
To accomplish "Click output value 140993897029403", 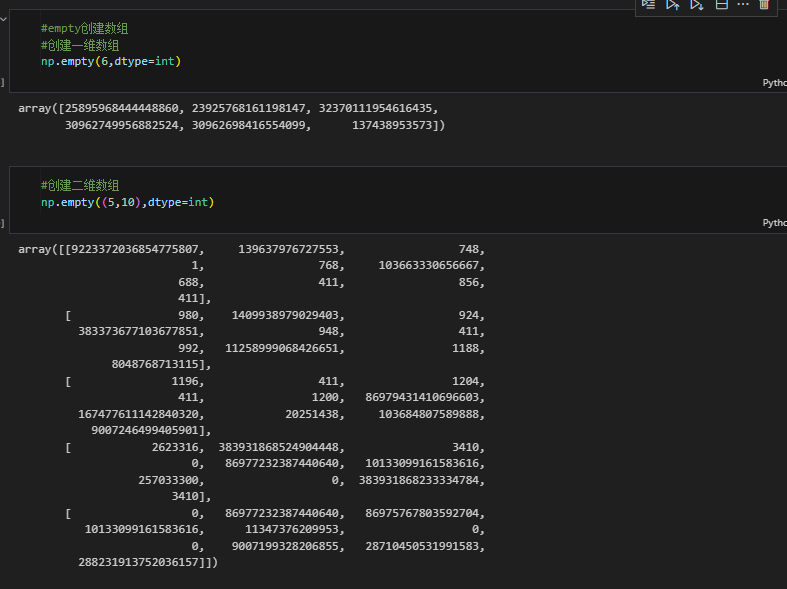I will pyautogui.click(x=285, y=316).
